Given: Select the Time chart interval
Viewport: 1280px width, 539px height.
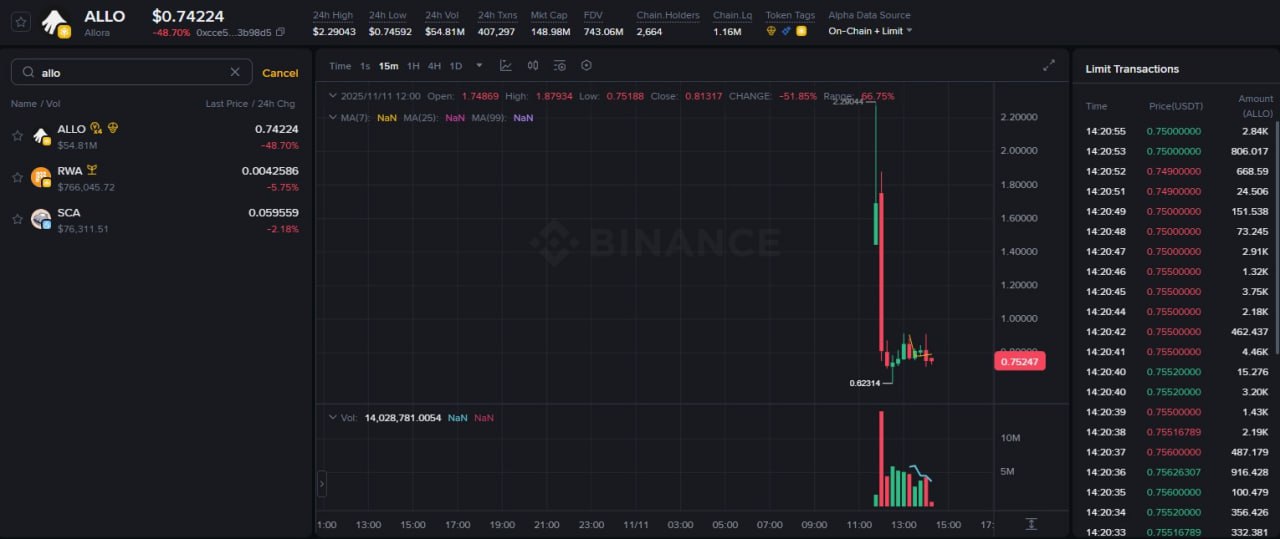Looking at the screenshot, I should point(340,66).
